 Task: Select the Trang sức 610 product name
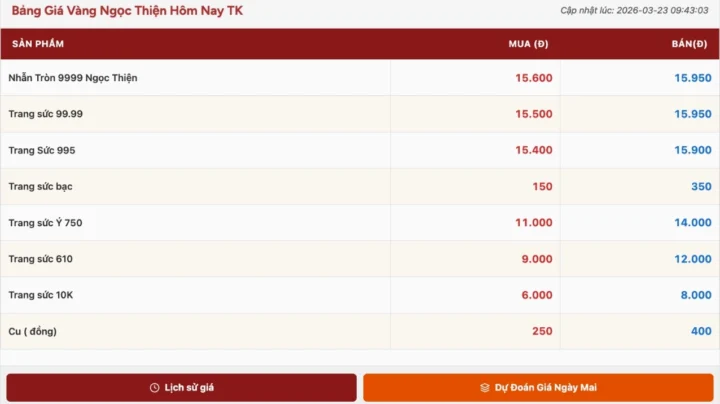[40, 259]
